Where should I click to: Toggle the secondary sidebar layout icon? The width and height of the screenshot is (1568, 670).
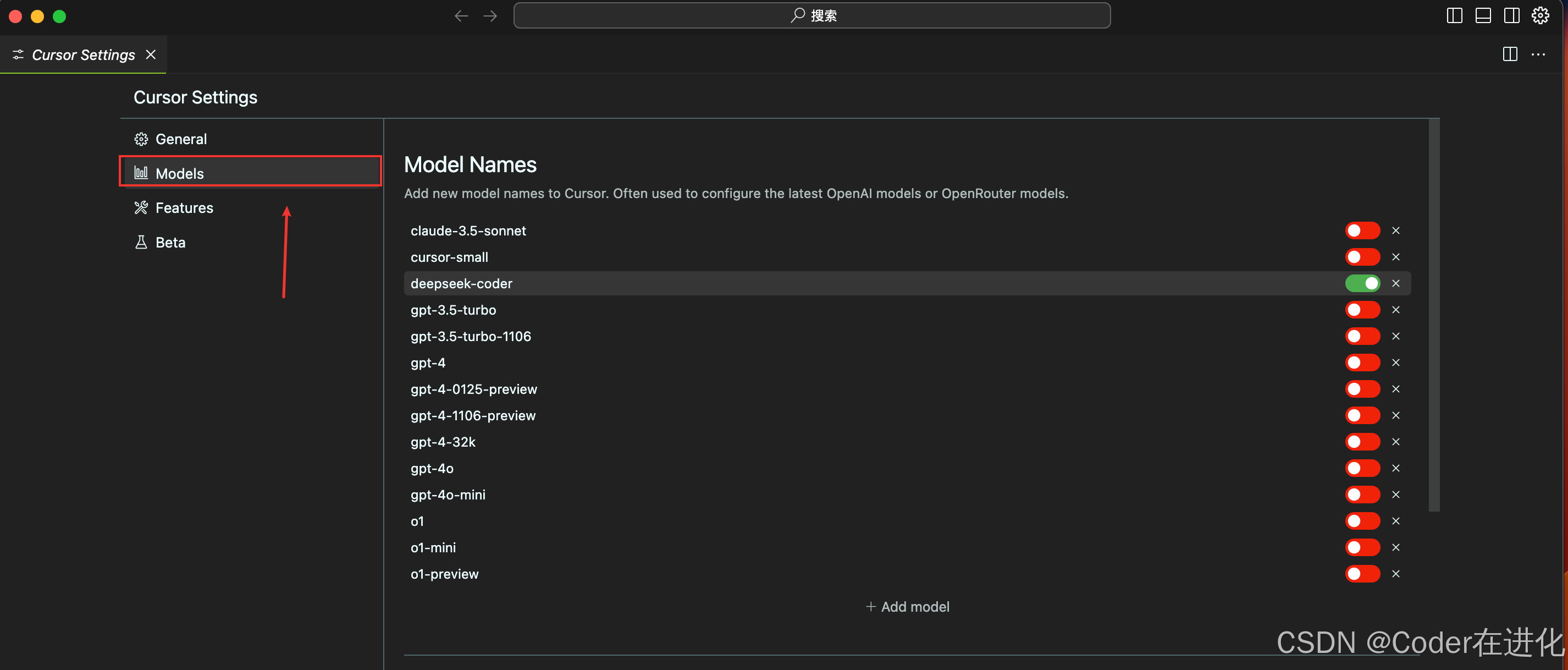1511,16
